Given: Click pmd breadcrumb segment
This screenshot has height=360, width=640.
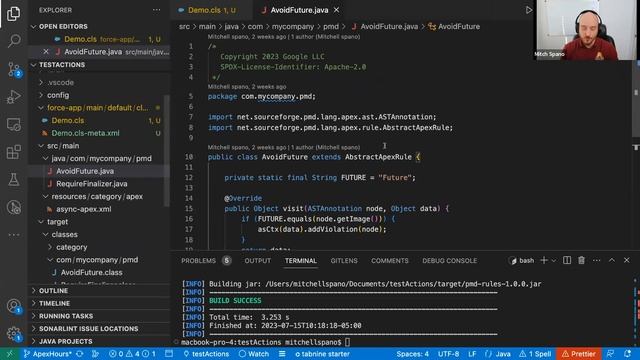Looking at the screenshot, I should pyautogui.click(x=331, y=26).
